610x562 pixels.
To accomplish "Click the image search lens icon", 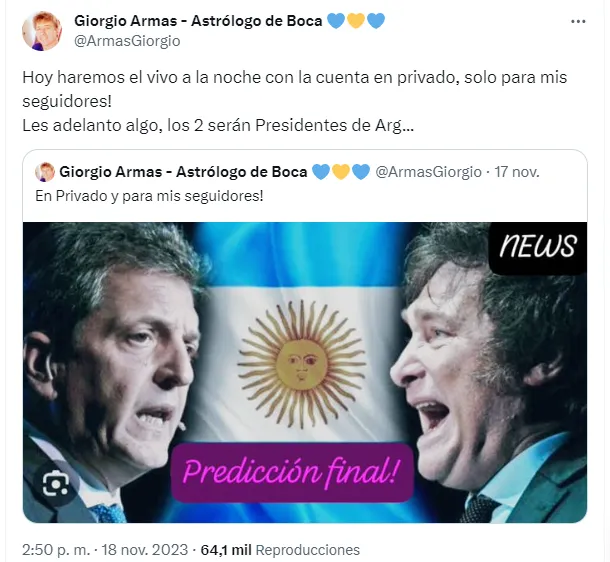I will (56, 485).
